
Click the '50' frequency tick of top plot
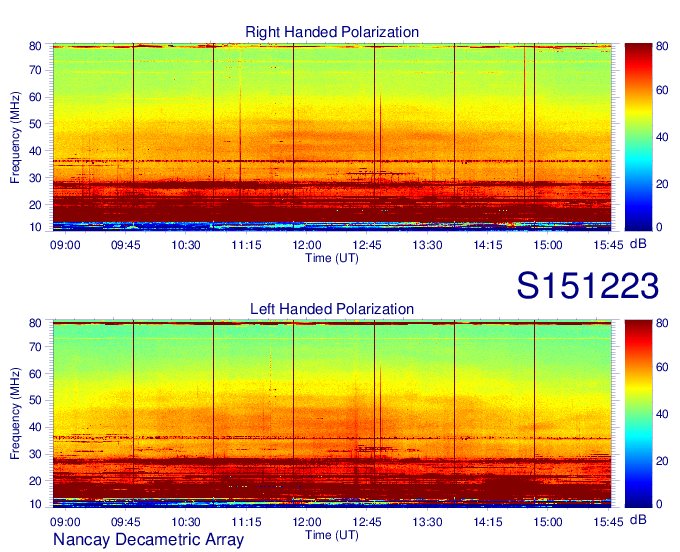tap(35, 124)
